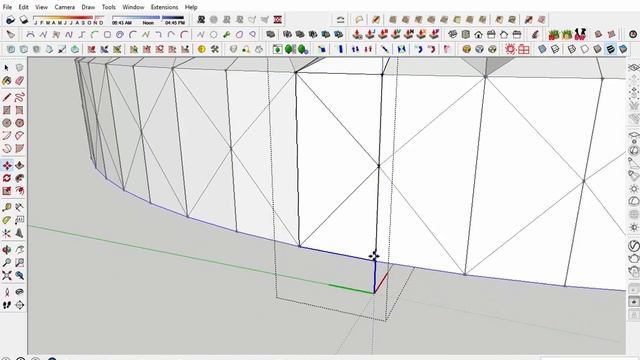Image resolution: width=640 pixels, height=360 pixels.
Task: Choose the Rotate tool
Action: pos(7,178)
